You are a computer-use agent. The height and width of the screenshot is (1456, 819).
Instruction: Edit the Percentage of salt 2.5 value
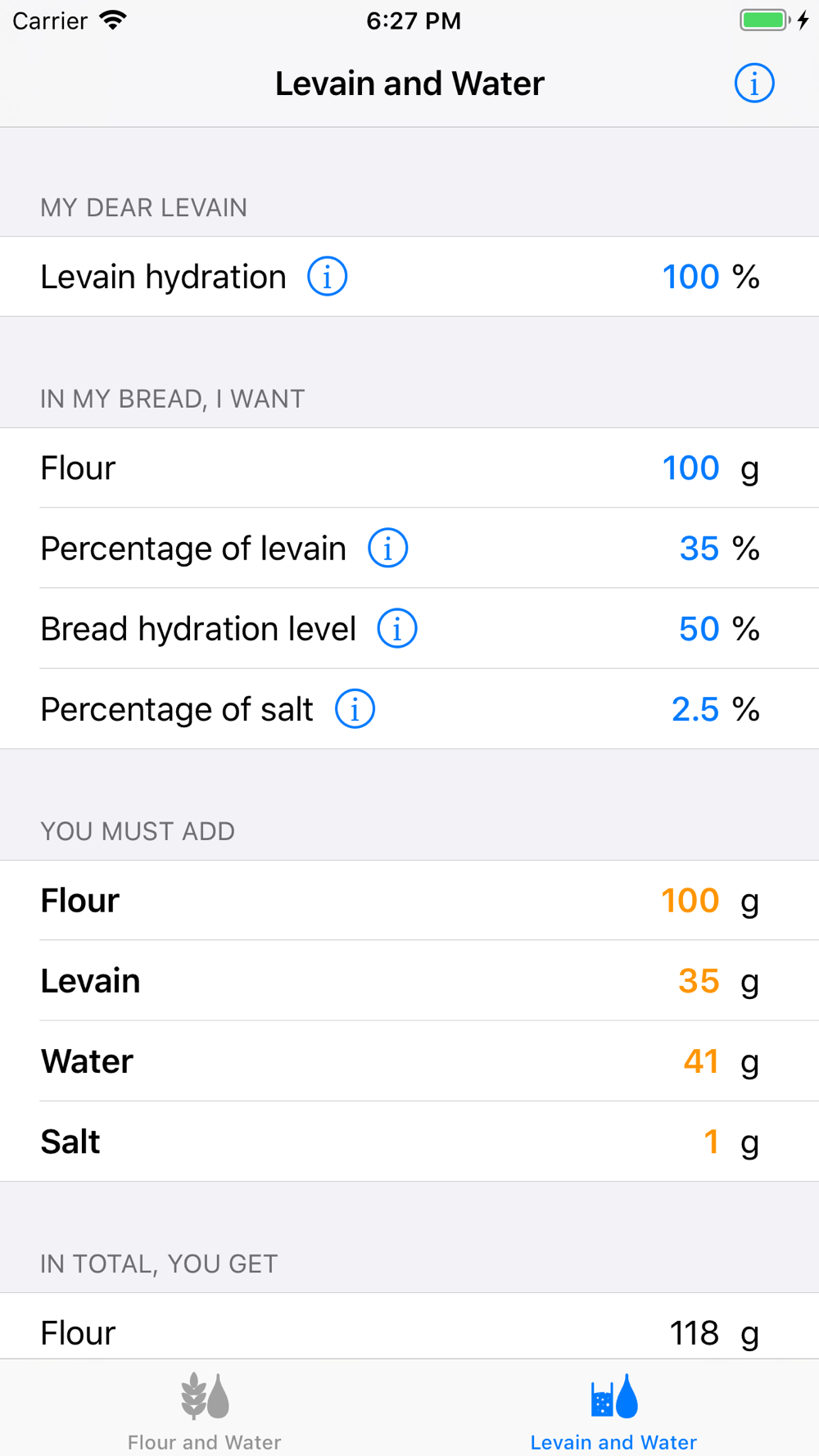point(695,709)
